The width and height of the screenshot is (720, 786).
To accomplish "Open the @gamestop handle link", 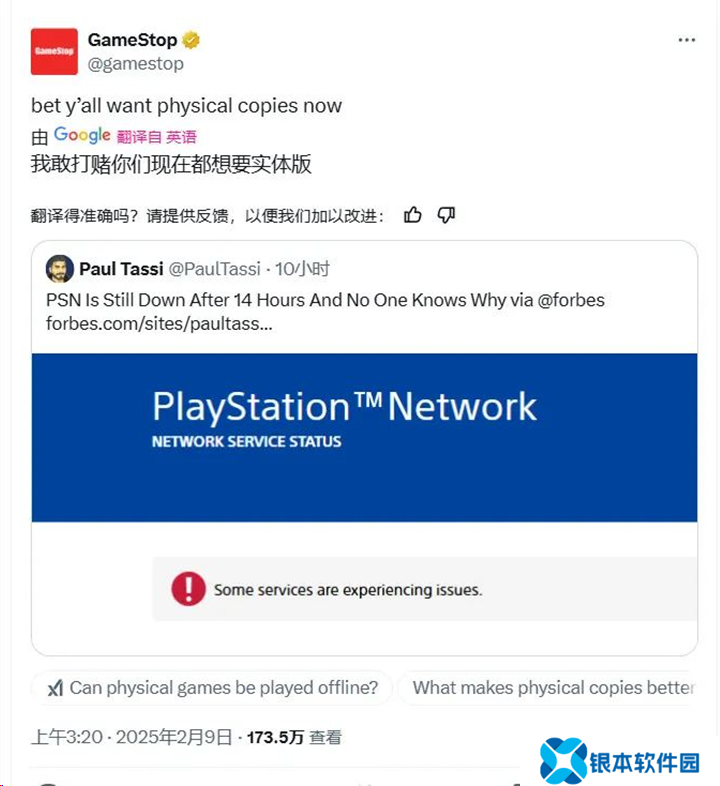I will coord(135,64).
